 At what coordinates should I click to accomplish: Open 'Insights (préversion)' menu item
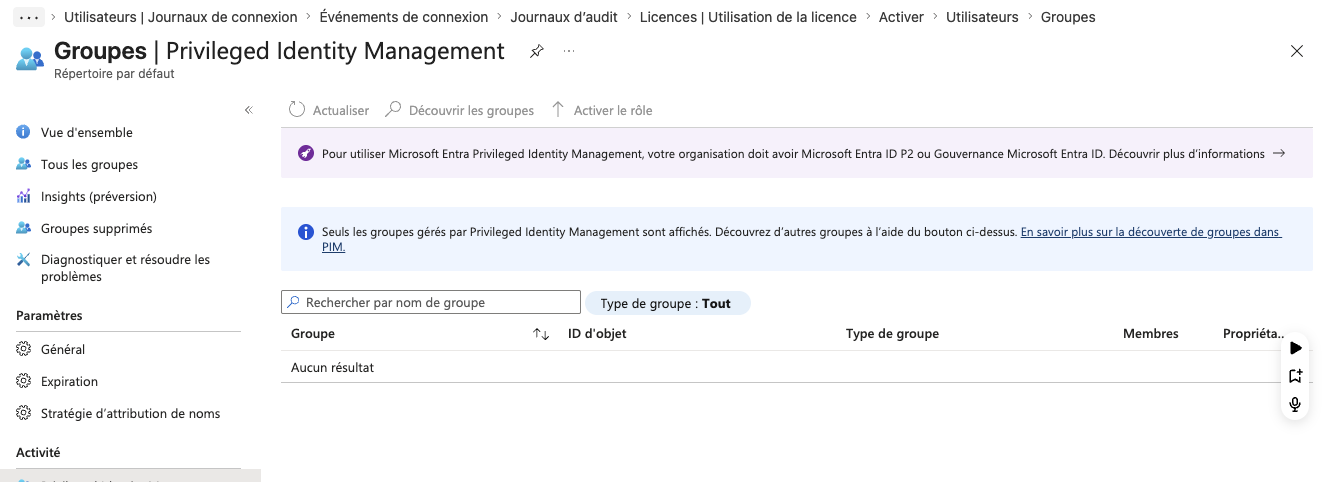point(98,196)
